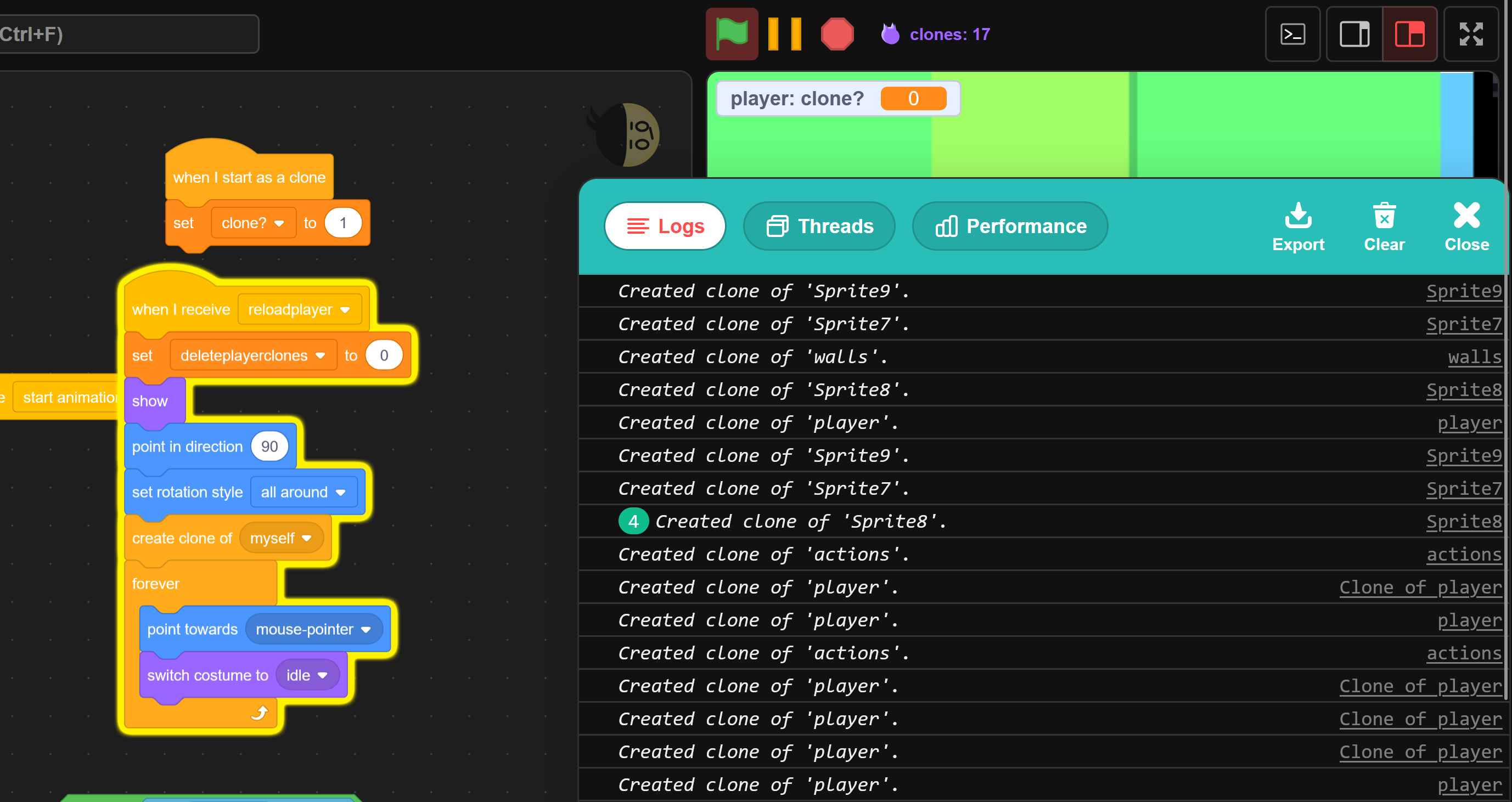Export the debugger logs
Image resolution: width=1512 pixels, height=802 pixels.
coord(1299,227)
